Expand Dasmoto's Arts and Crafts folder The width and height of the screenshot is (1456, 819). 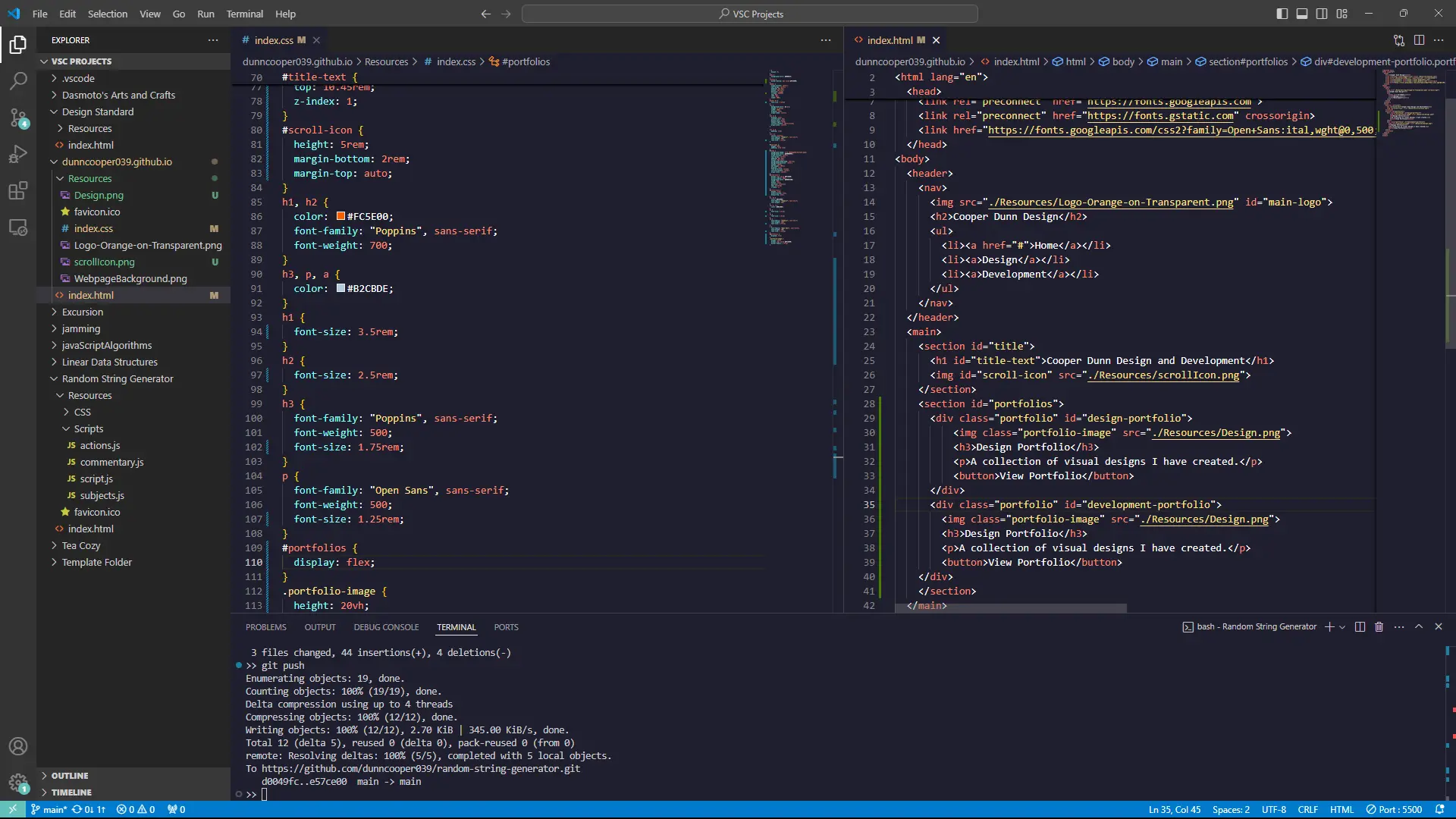click(133, 95)
